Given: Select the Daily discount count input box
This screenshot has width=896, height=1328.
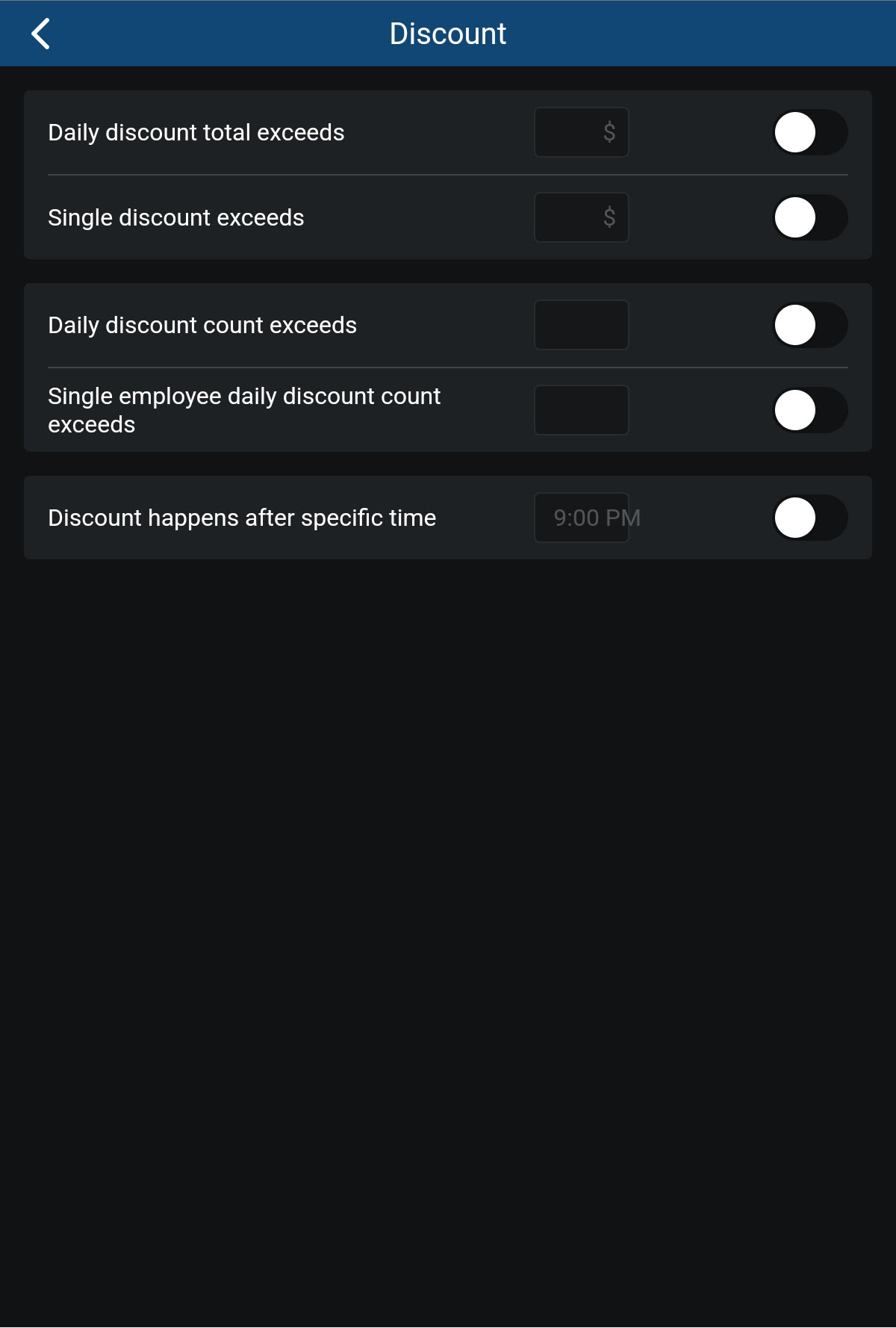Looking at the screenshot, I should [581, 324].
